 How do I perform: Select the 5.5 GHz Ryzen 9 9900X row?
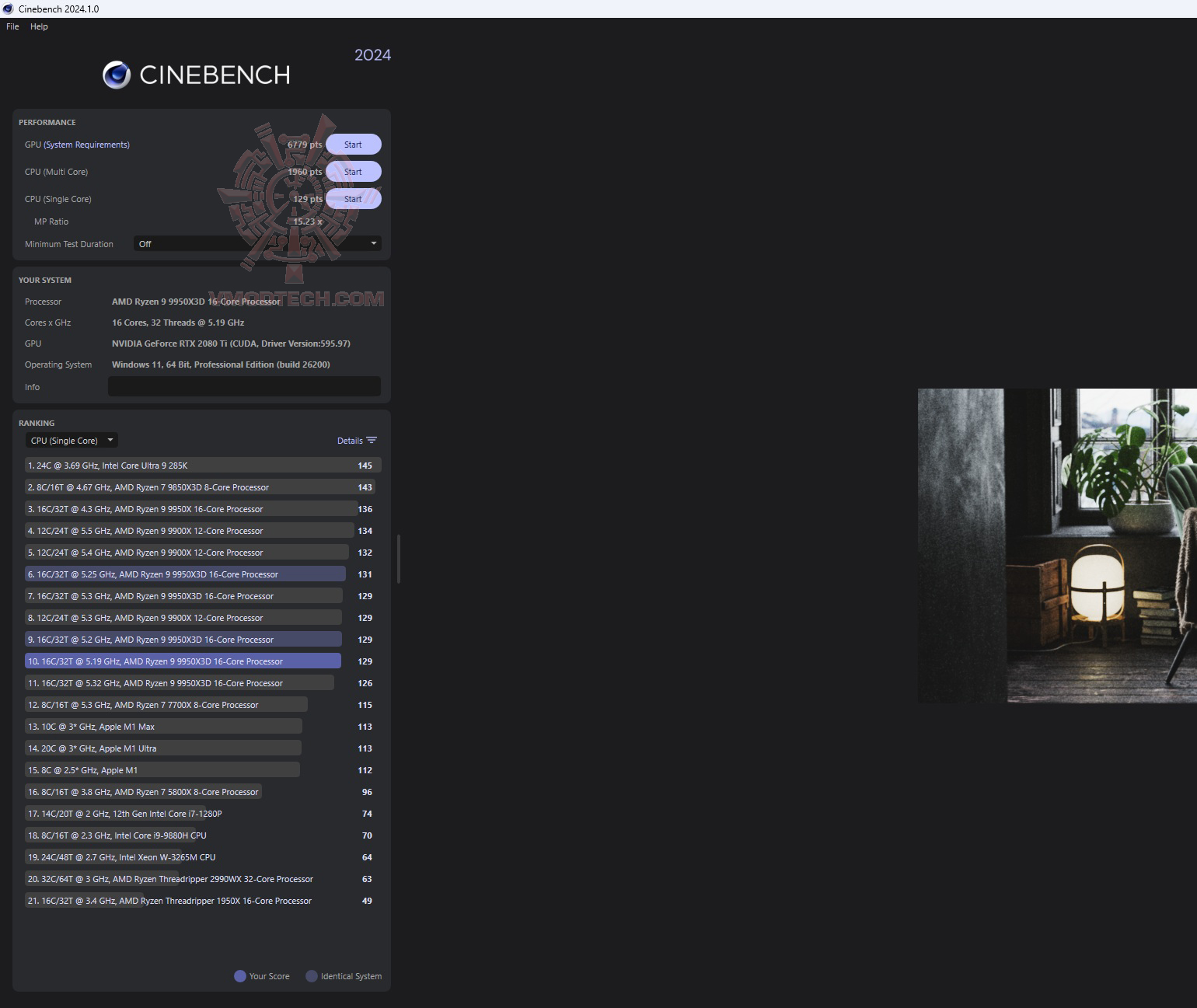click(x=203, y=531)
